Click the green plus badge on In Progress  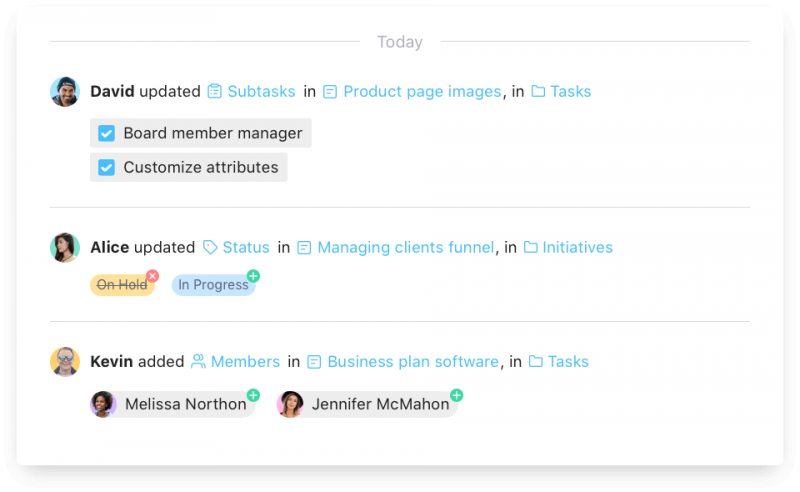click(x=253, y=275)
